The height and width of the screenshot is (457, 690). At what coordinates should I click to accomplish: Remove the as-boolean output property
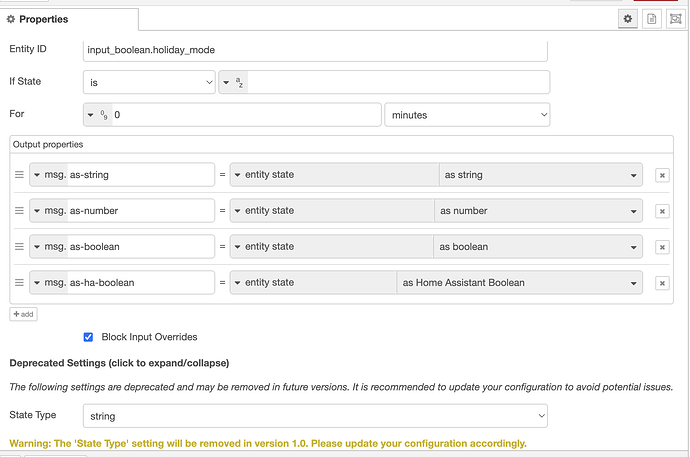point(662,247)
